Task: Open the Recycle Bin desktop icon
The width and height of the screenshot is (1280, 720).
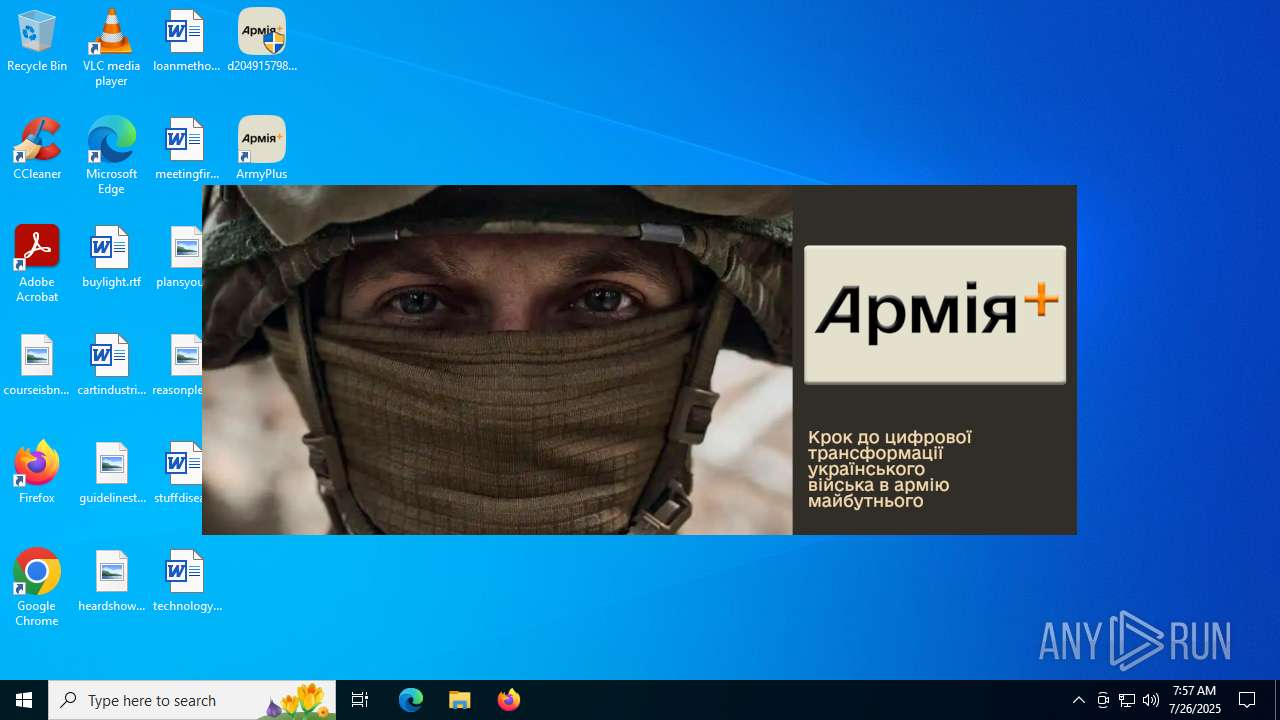Action: click(37, 42)
